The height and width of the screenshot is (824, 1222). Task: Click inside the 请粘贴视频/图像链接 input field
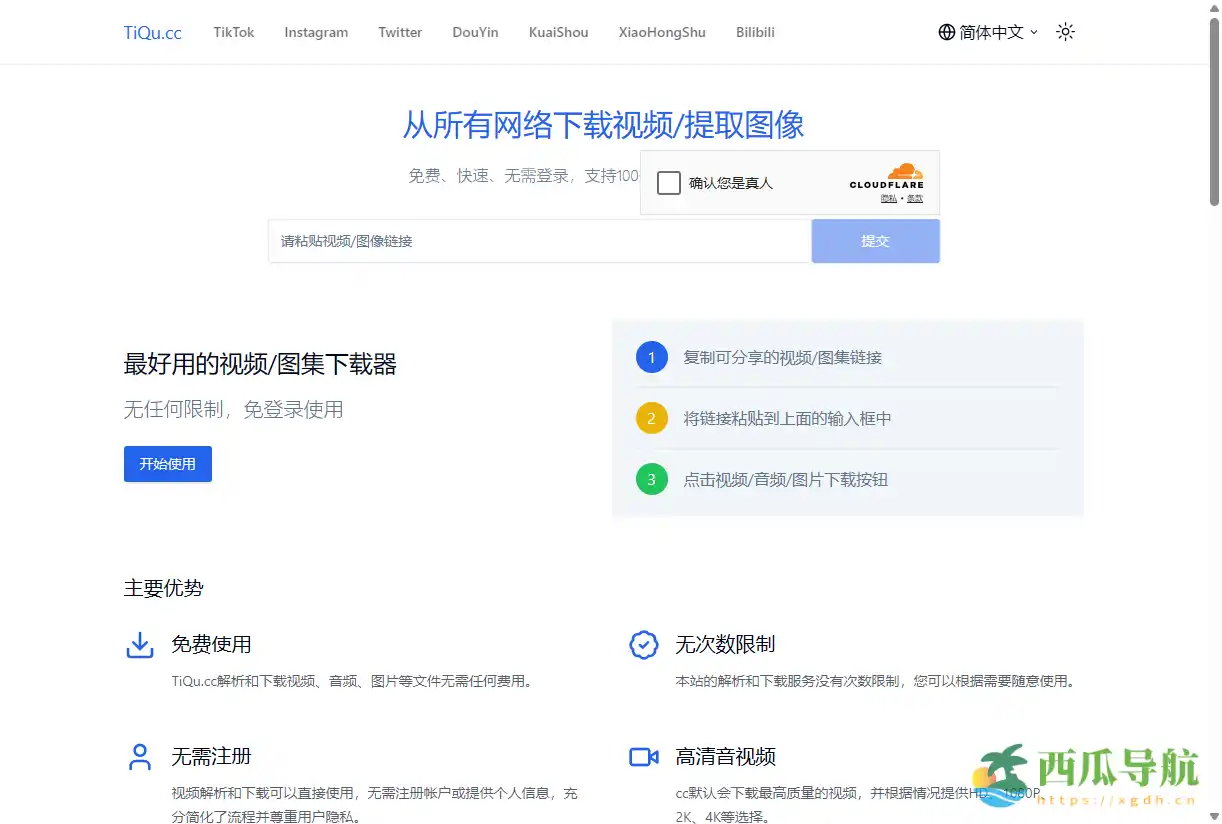539,241
